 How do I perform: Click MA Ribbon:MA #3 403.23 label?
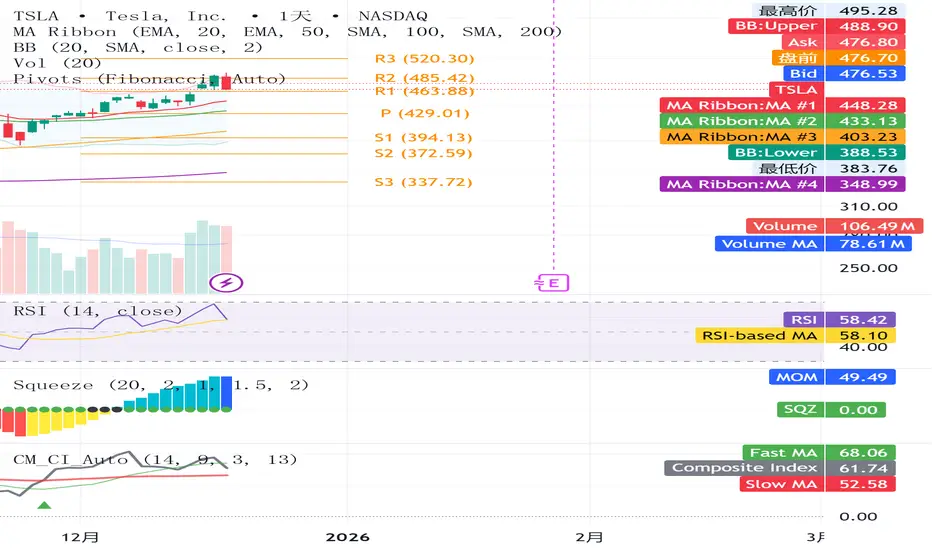point(783,137)
